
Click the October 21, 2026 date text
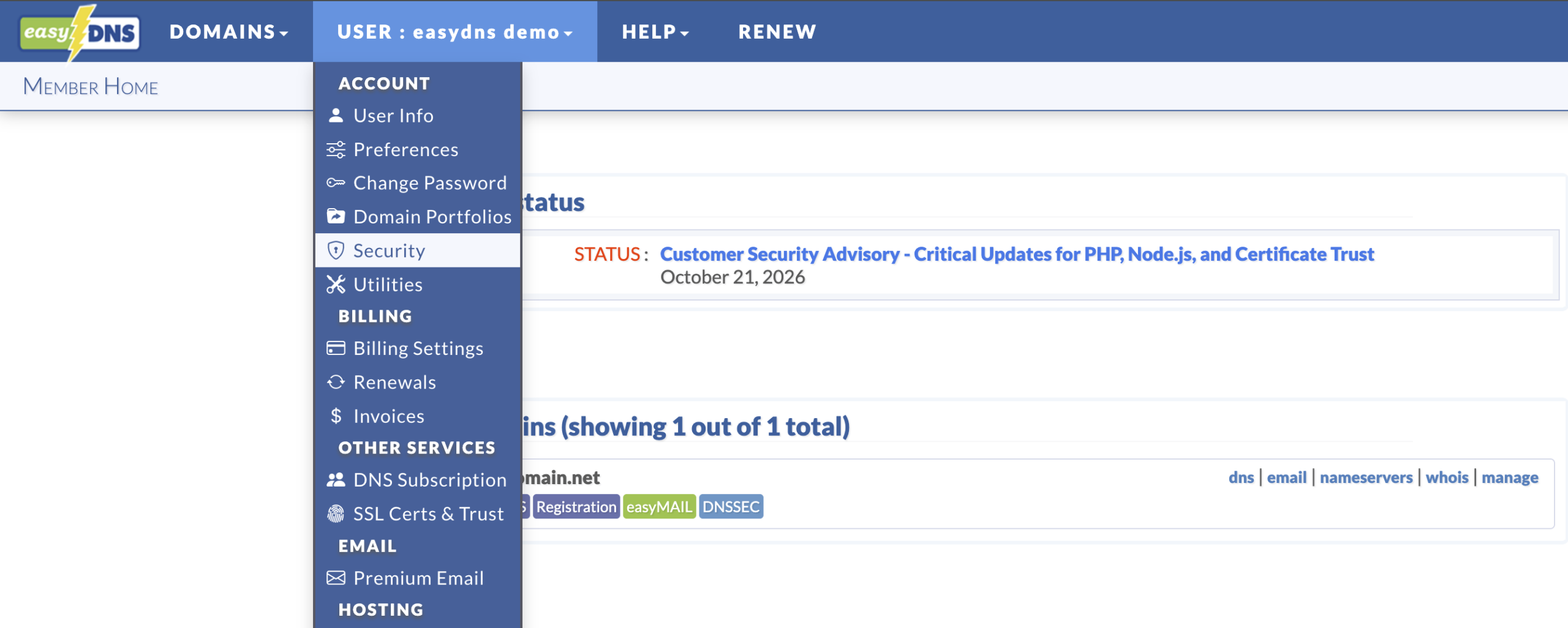[x=733, y=277]
